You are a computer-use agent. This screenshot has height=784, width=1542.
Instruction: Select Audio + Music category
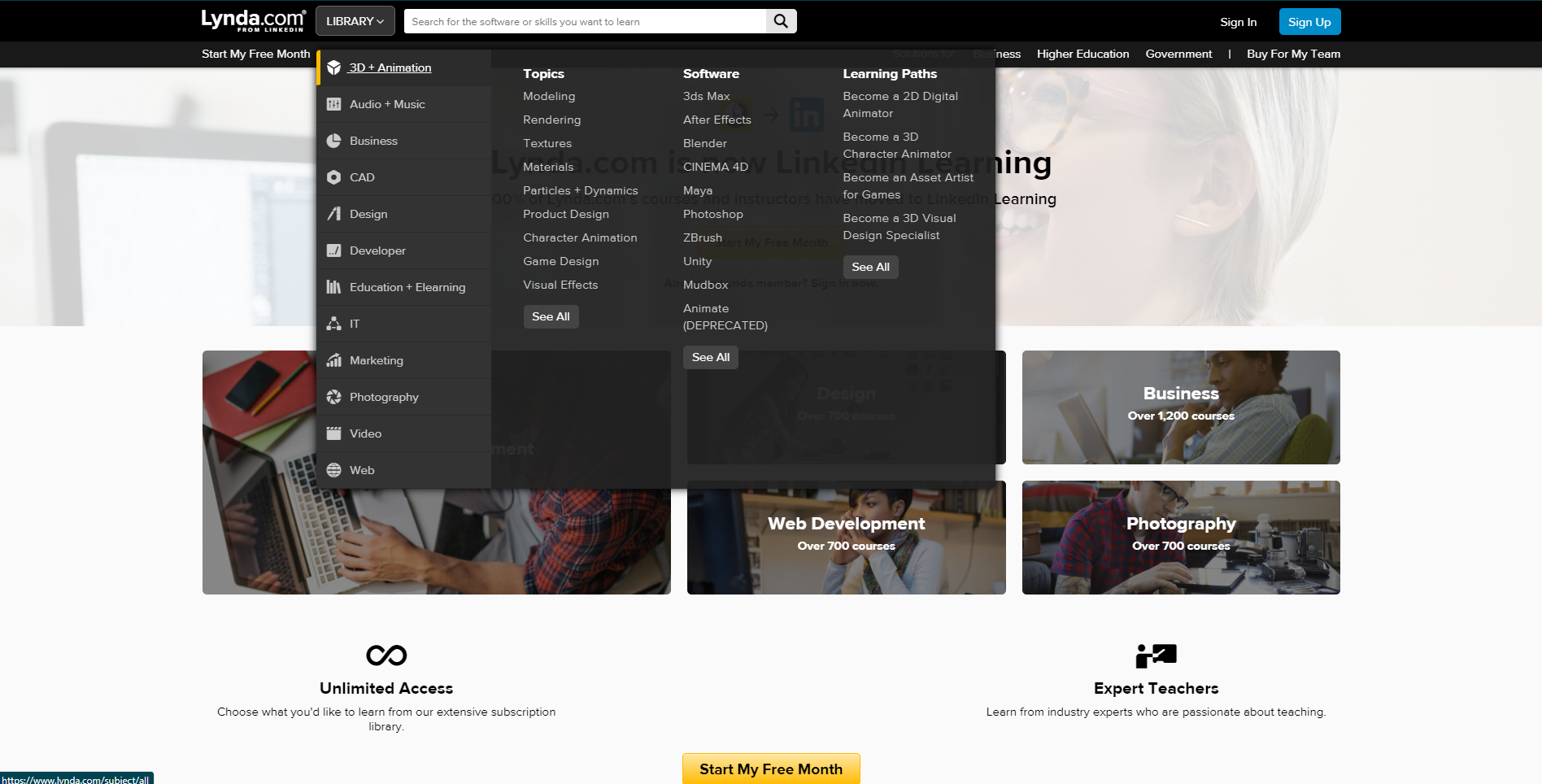(x=403, y=104)
